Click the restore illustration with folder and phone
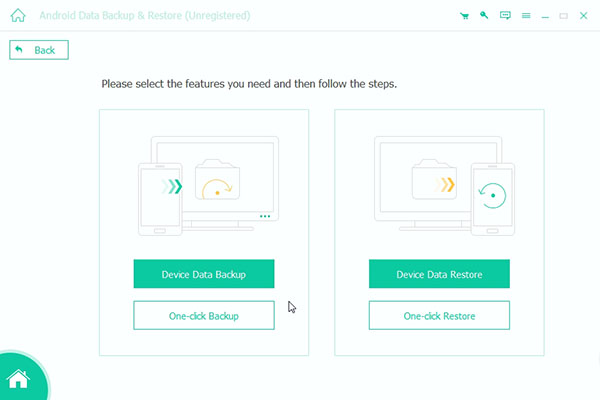Screen dimensions: 600x400 pos(445,186)
